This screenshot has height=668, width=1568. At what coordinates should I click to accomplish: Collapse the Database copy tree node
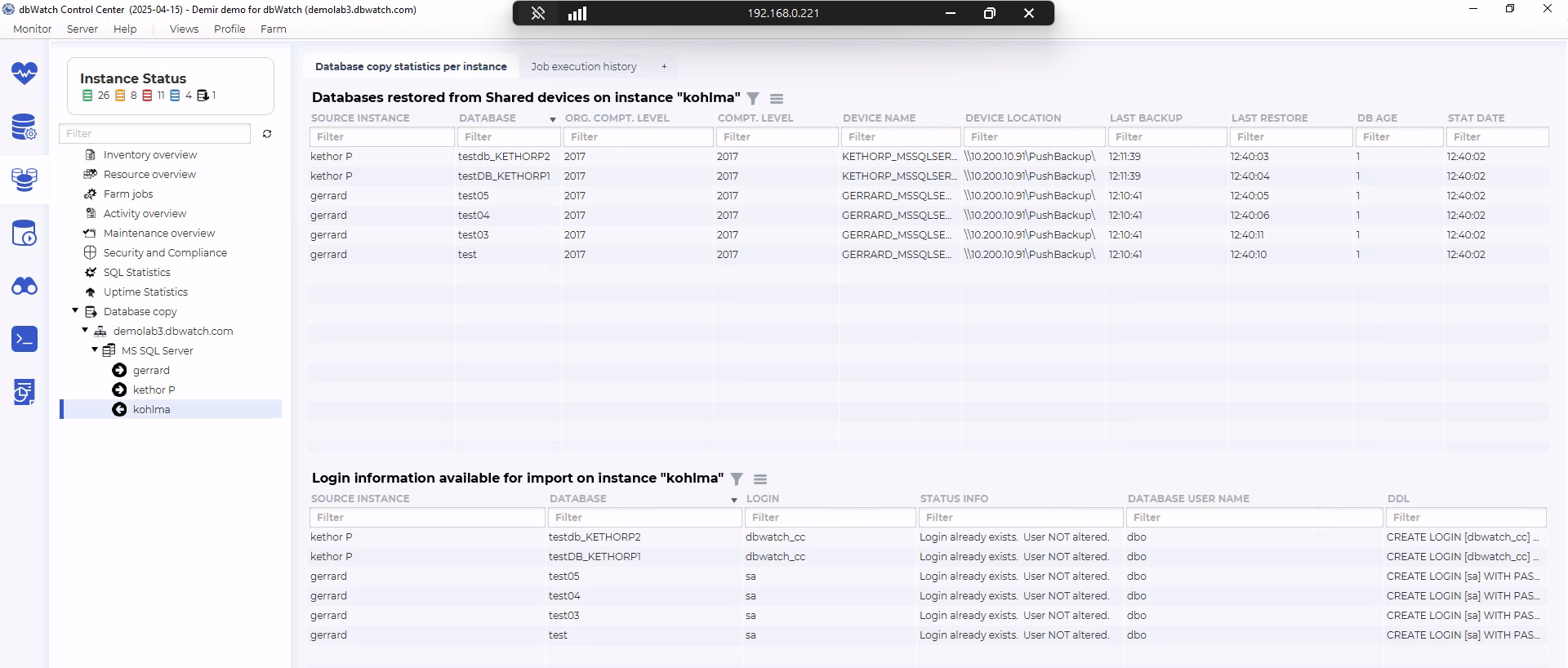75,311
